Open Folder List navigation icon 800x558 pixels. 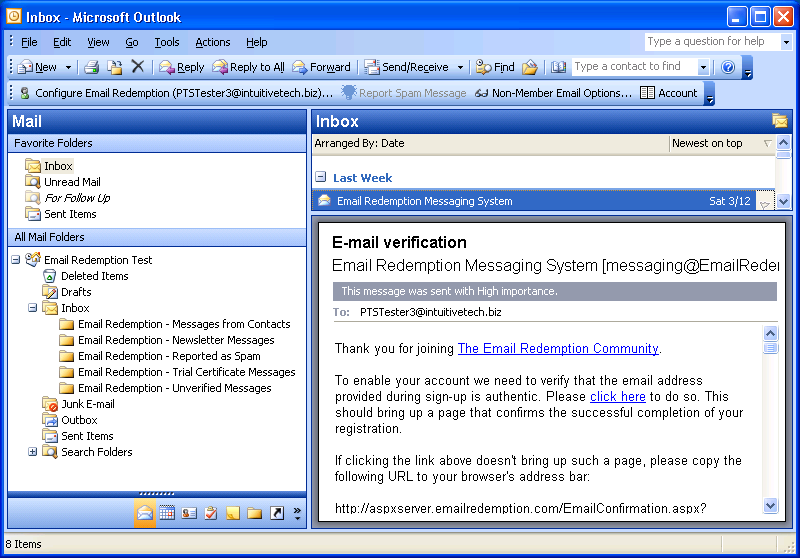(255, 513)
